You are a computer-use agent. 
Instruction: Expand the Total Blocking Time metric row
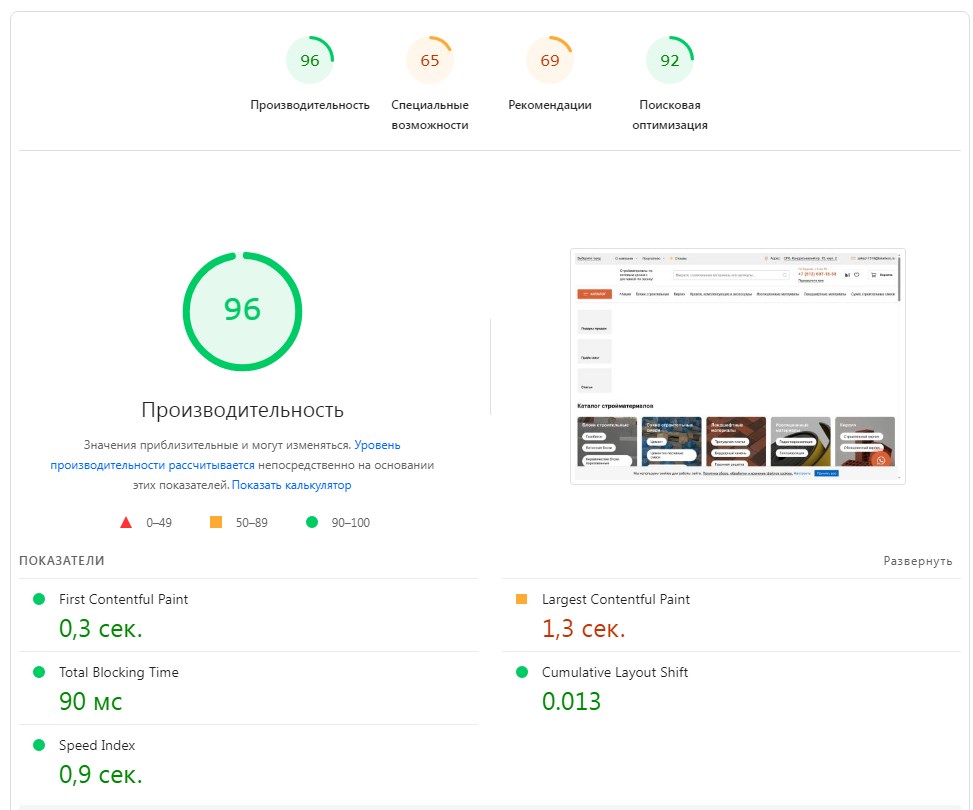pyautogui.click(x=119, y=672)
